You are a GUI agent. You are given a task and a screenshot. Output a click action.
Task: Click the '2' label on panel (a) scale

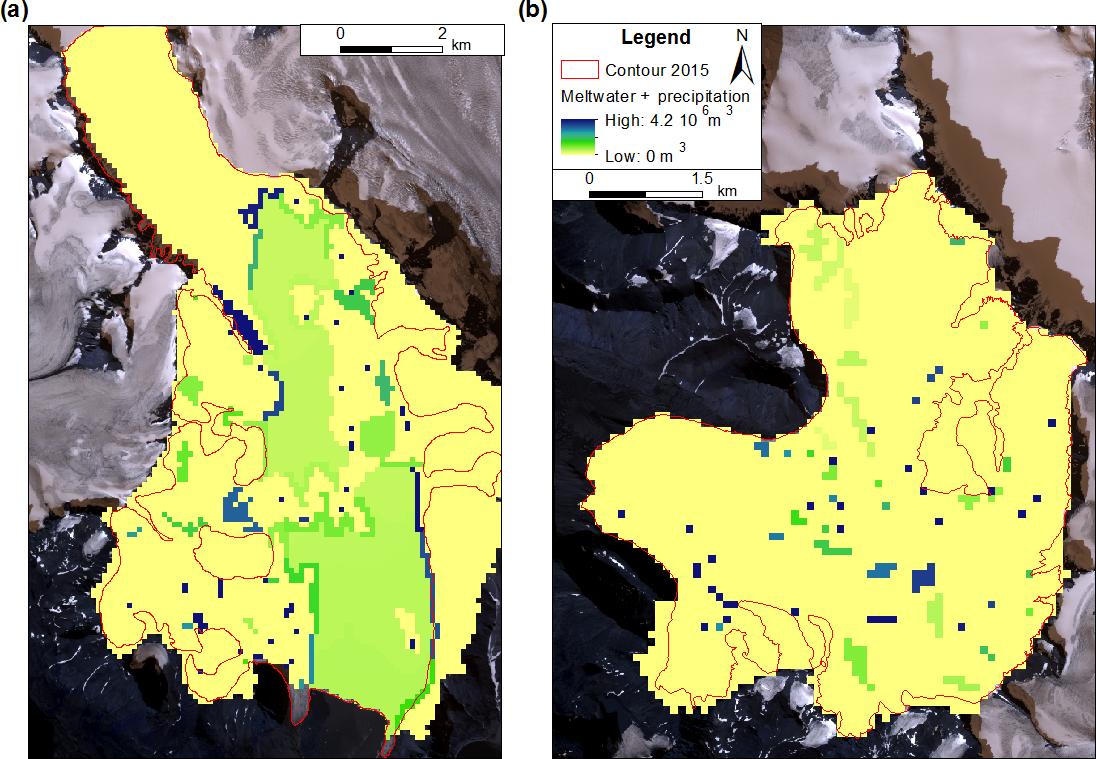click(x=442, y=33)
